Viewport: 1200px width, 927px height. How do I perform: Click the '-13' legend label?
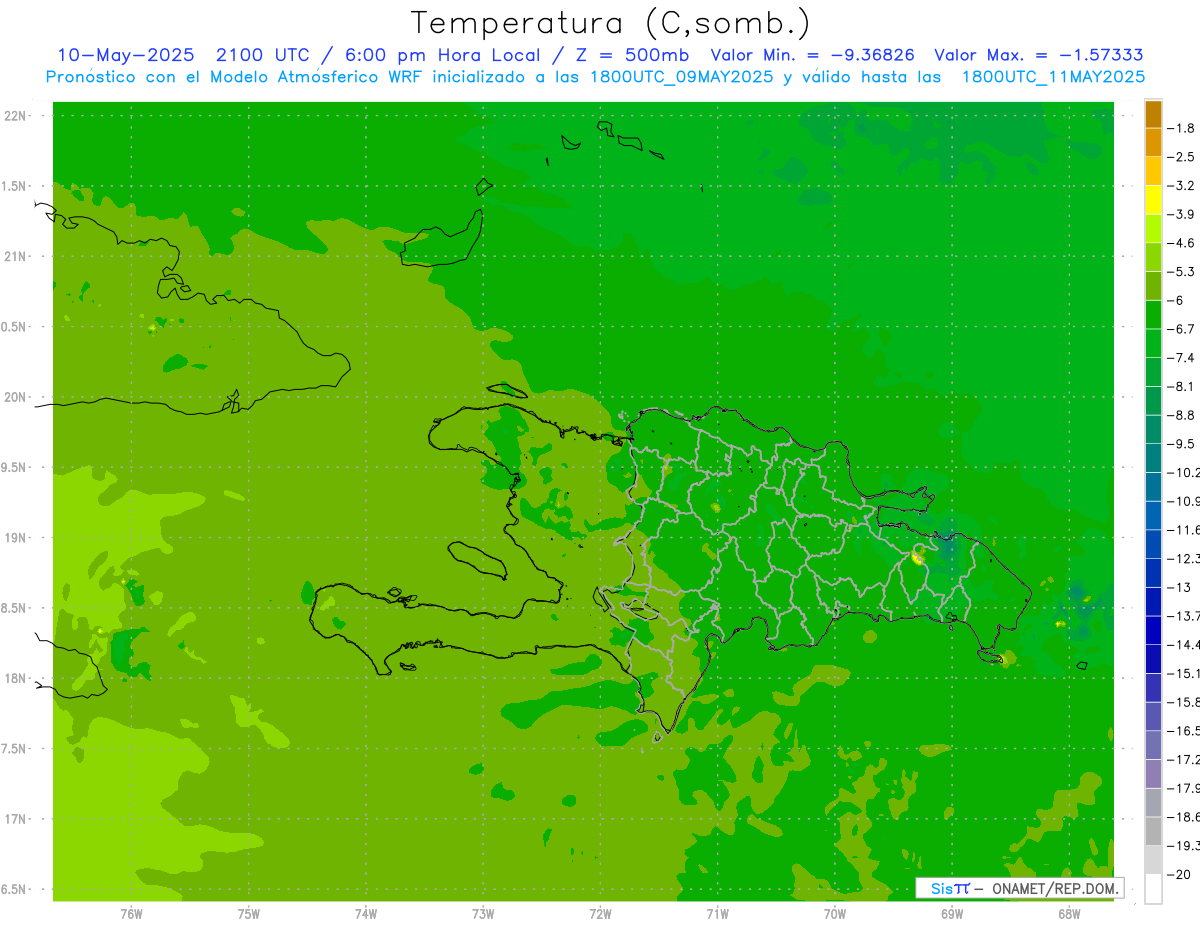point(1178,587)
